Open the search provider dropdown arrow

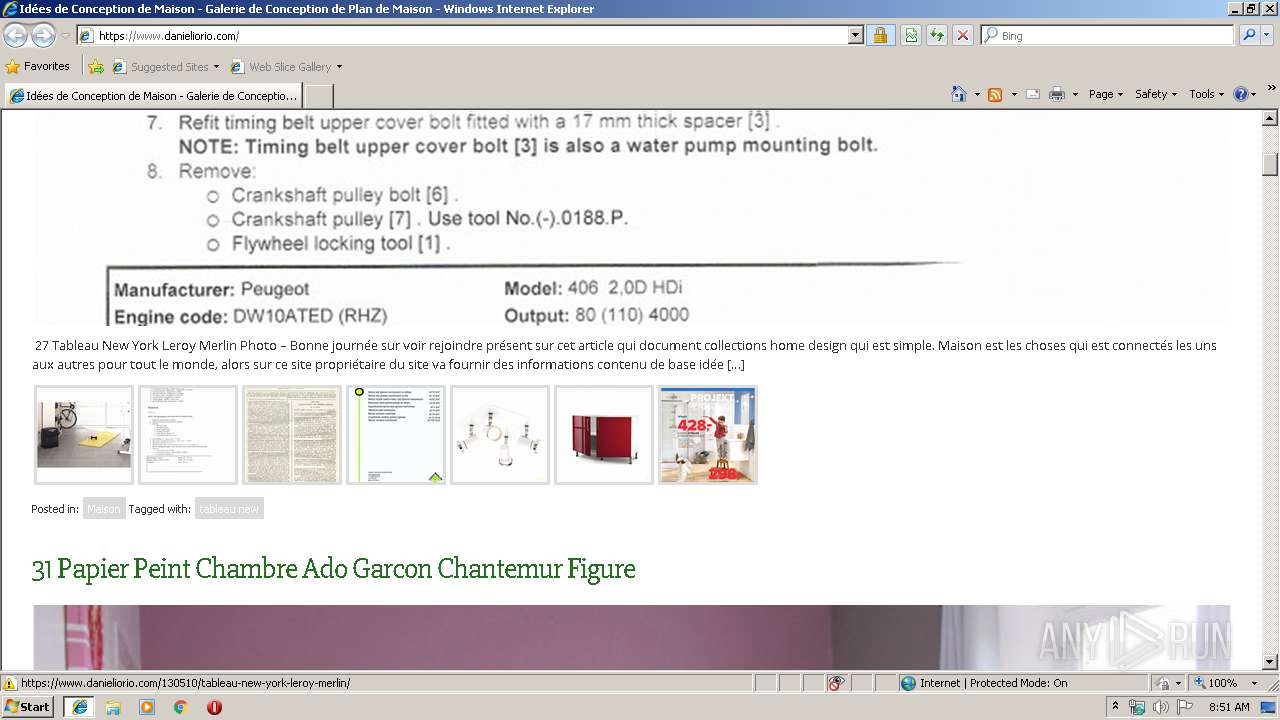[x=1267, y=35]
